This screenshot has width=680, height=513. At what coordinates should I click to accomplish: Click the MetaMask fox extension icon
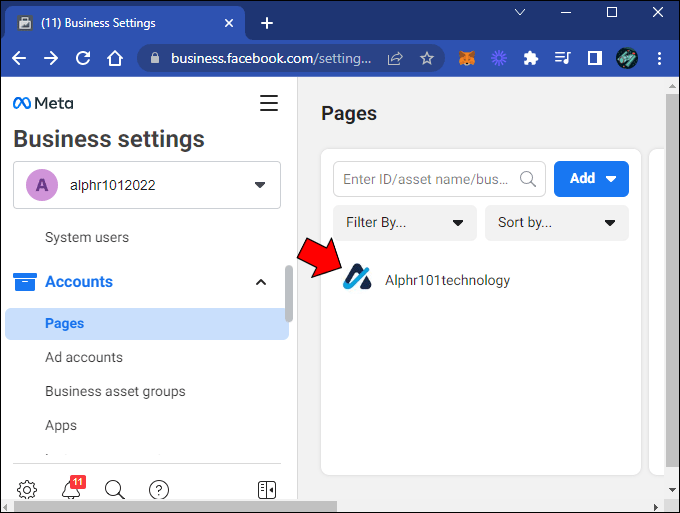pyautogui.click(x=467, y=58)
